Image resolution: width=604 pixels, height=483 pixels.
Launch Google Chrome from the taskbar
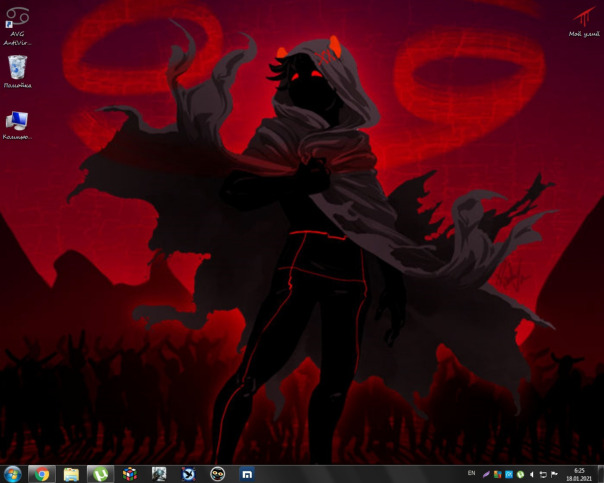(x=42, y=474)
